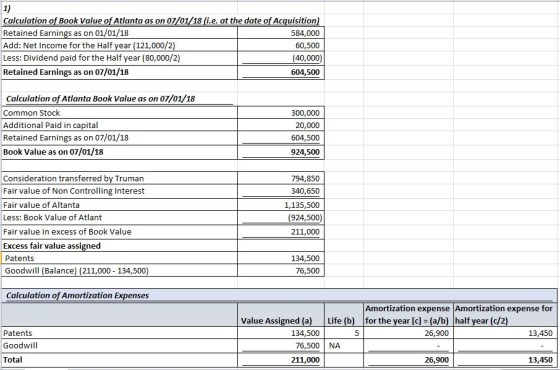The height and width of the screenshot is (370, 560).
Task: Click the bold 211,000 in Total row
Action: [x=281, y=360]
